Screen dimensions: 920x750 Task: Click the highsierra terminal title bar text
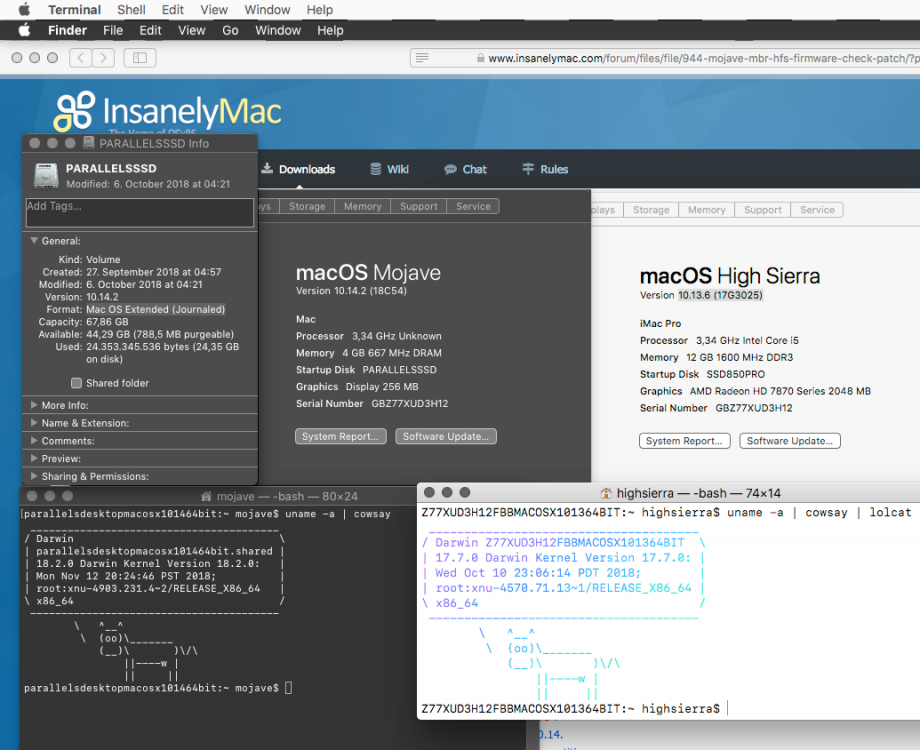point(698,494)
